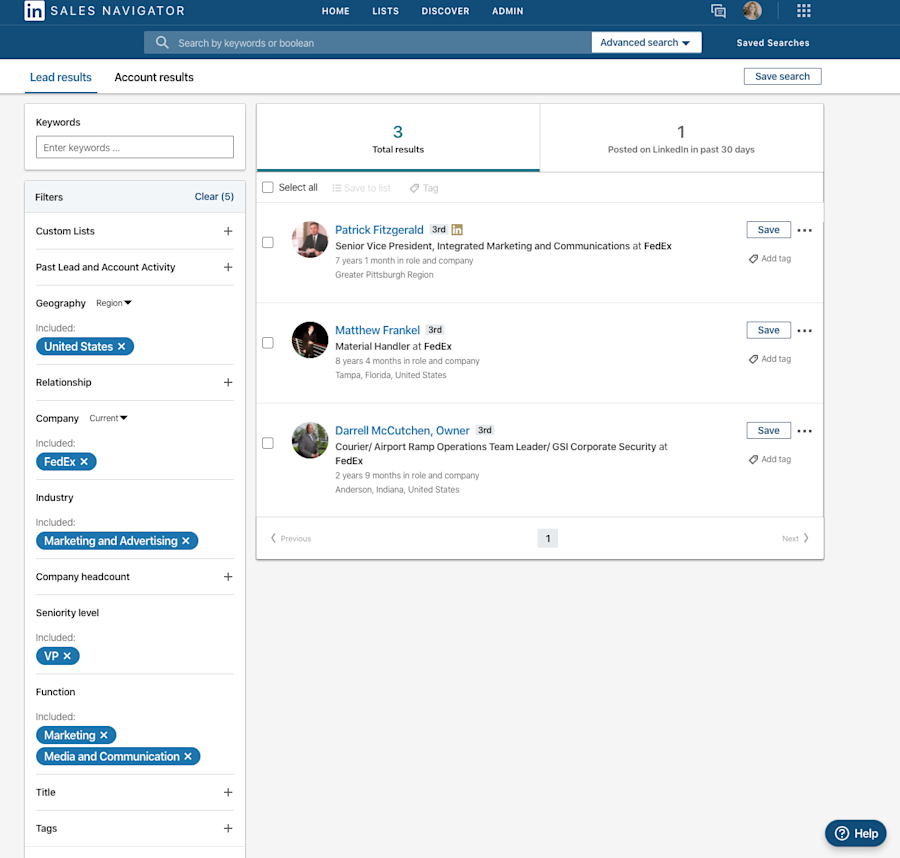900x858 pixels.
Task: Select Matthew Frankel's checkbox
Action: coord(267,343)
